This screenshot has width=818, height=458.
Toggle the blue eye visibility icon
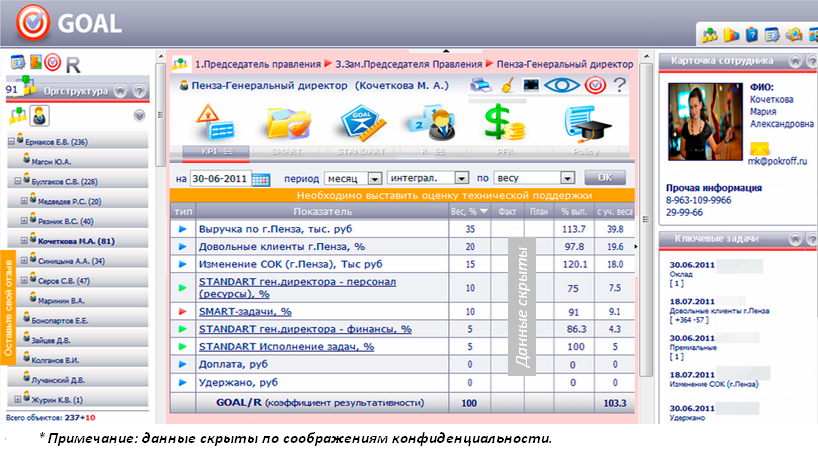point(561,85)
